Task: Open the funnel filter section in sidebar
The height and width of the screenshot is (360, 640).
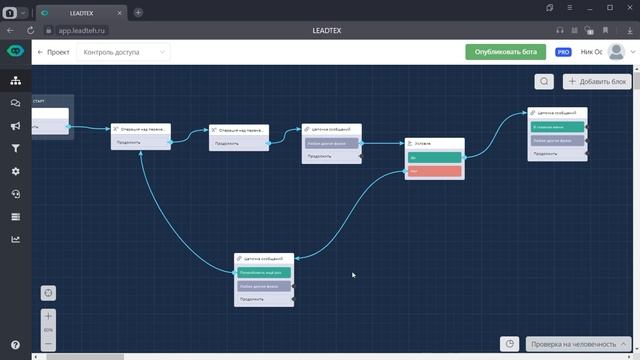Action: click(16, 148)
